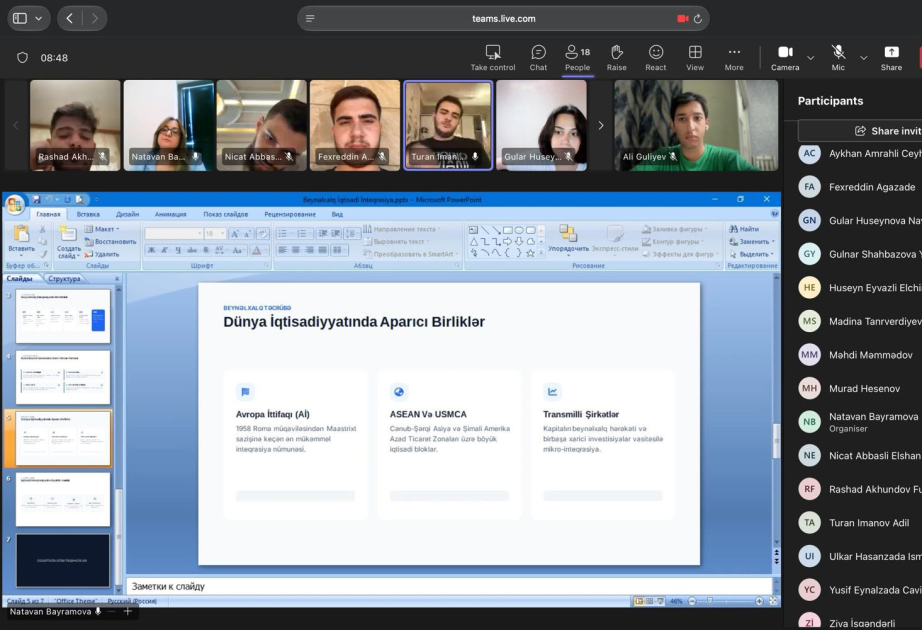922x630 pixels.
Task: Select participant Natavan Bayramova in list
Action: (860, 422)
